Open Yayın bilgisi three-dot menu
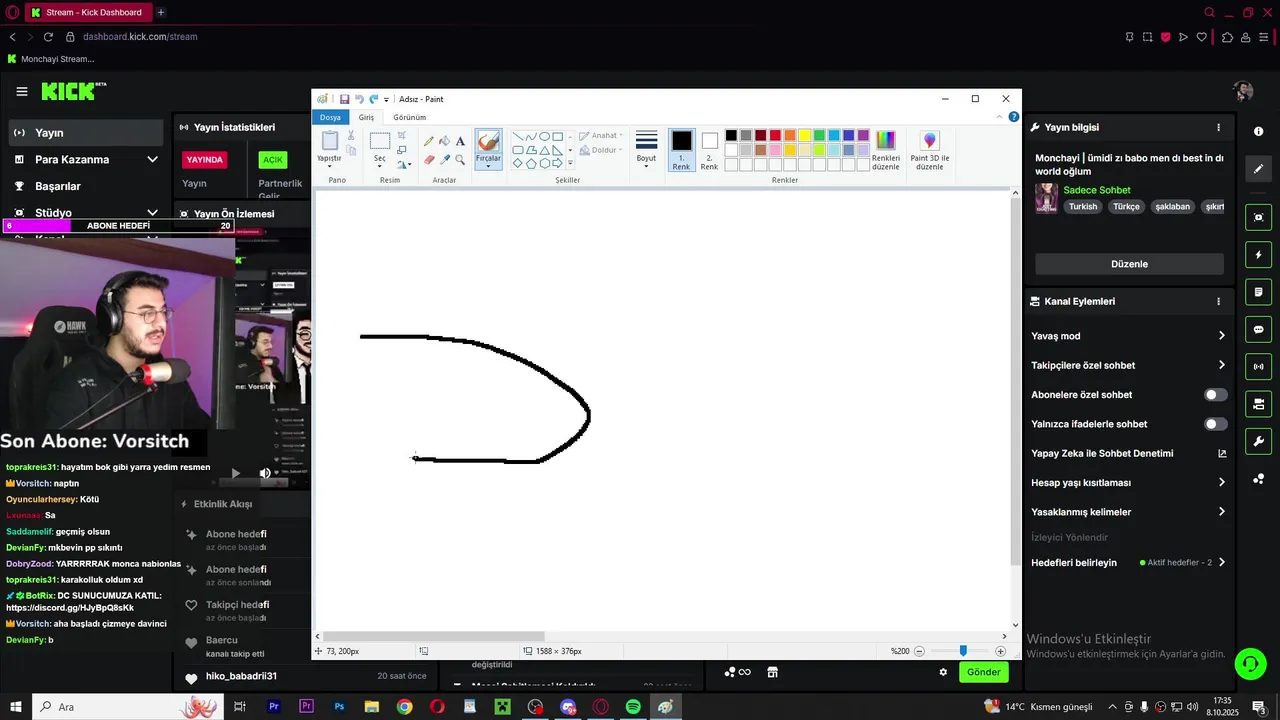 [1218, 128]
